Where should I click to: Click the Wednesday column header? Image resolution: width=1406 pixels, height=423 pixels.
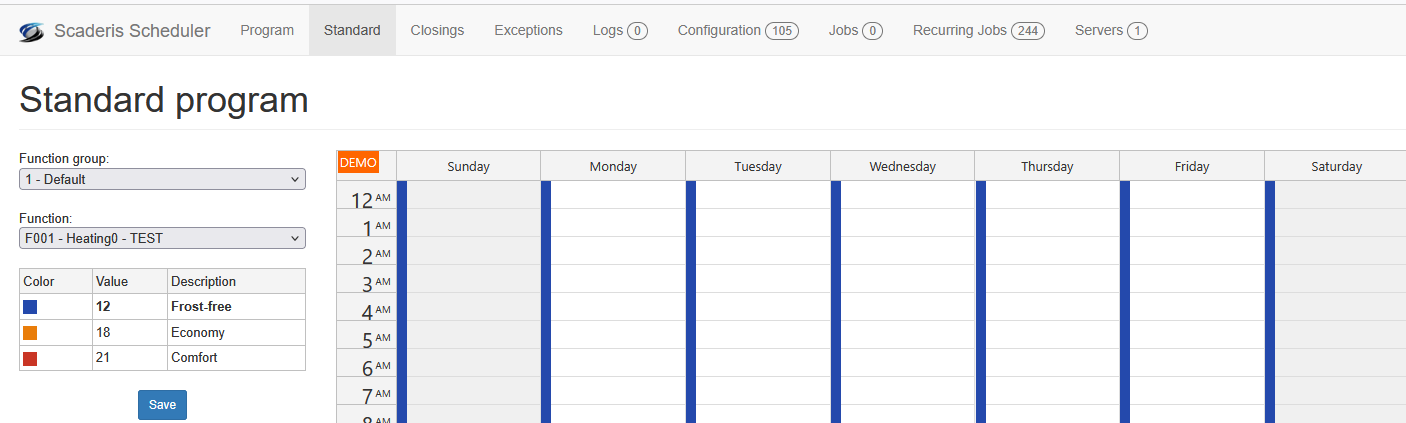pos(902,166)
